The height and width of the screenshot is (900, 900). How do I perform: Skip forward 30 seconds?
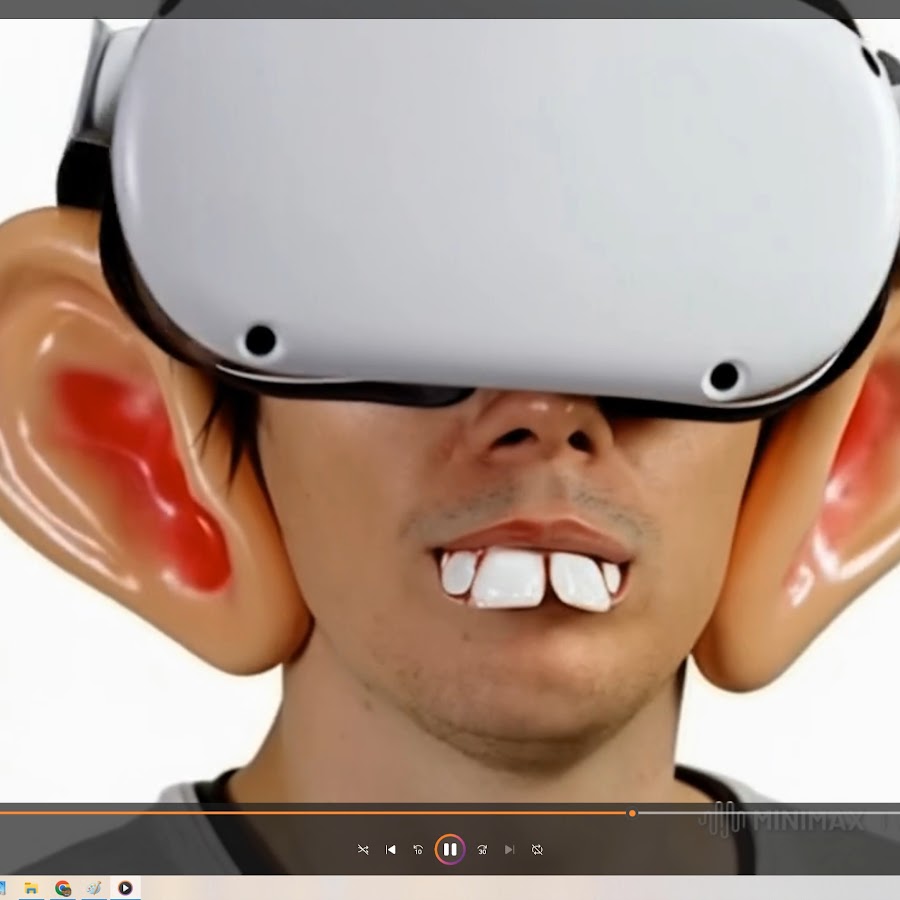482,849
